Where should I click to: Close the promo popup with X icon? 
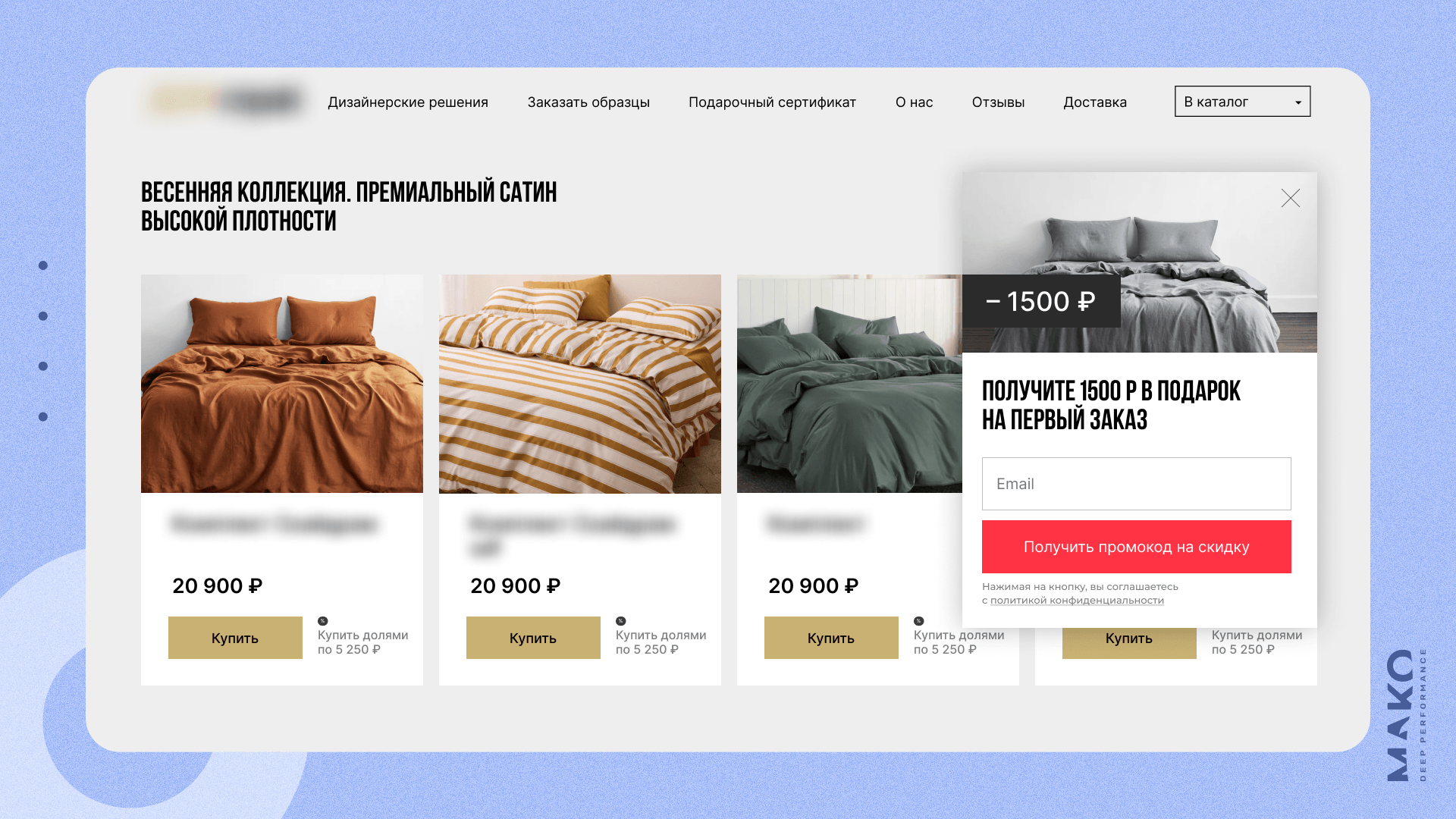(x=1290, y=199)
